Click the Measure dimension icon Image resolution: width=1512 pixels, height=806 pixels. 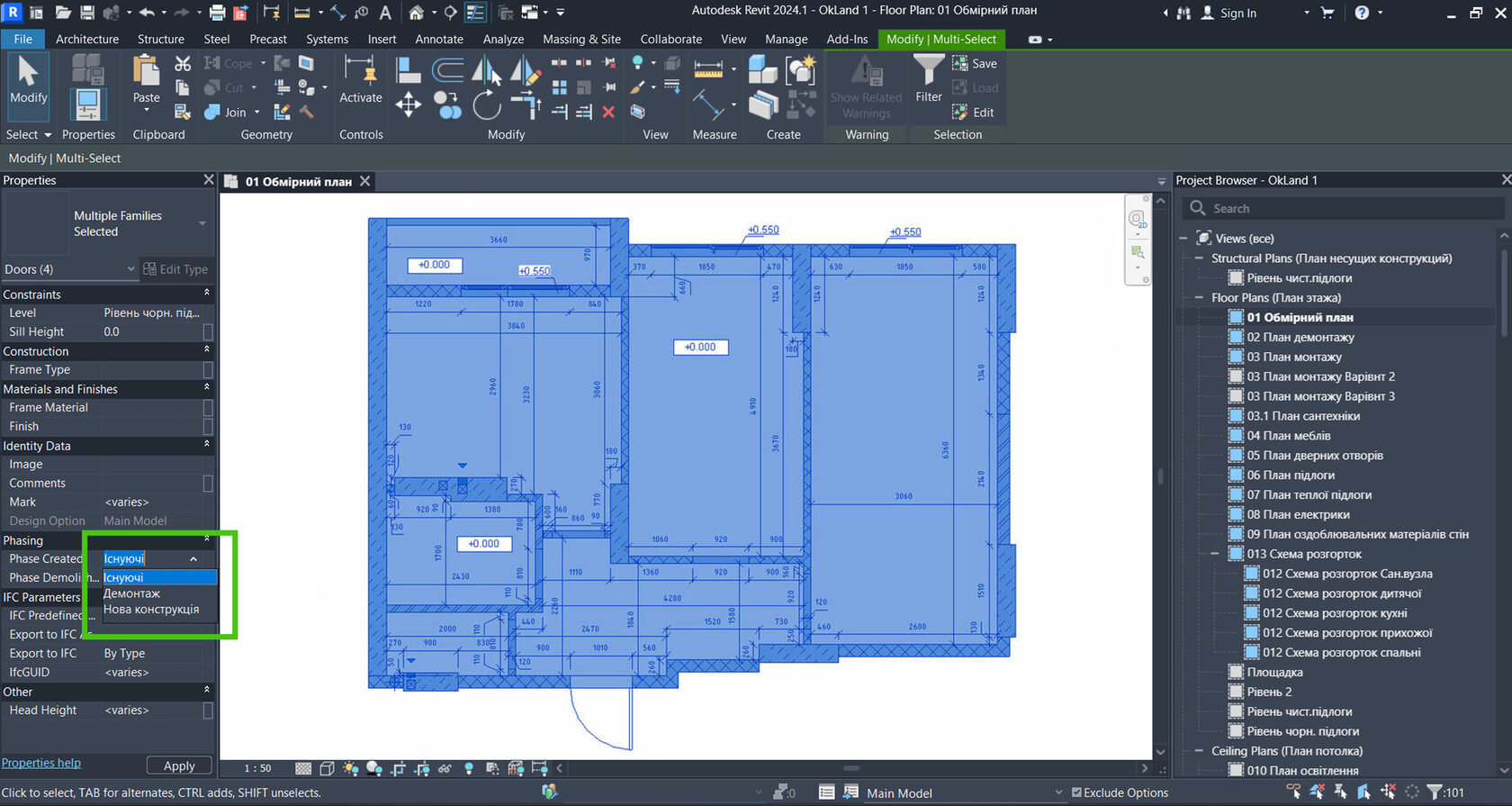coord(708,70)
